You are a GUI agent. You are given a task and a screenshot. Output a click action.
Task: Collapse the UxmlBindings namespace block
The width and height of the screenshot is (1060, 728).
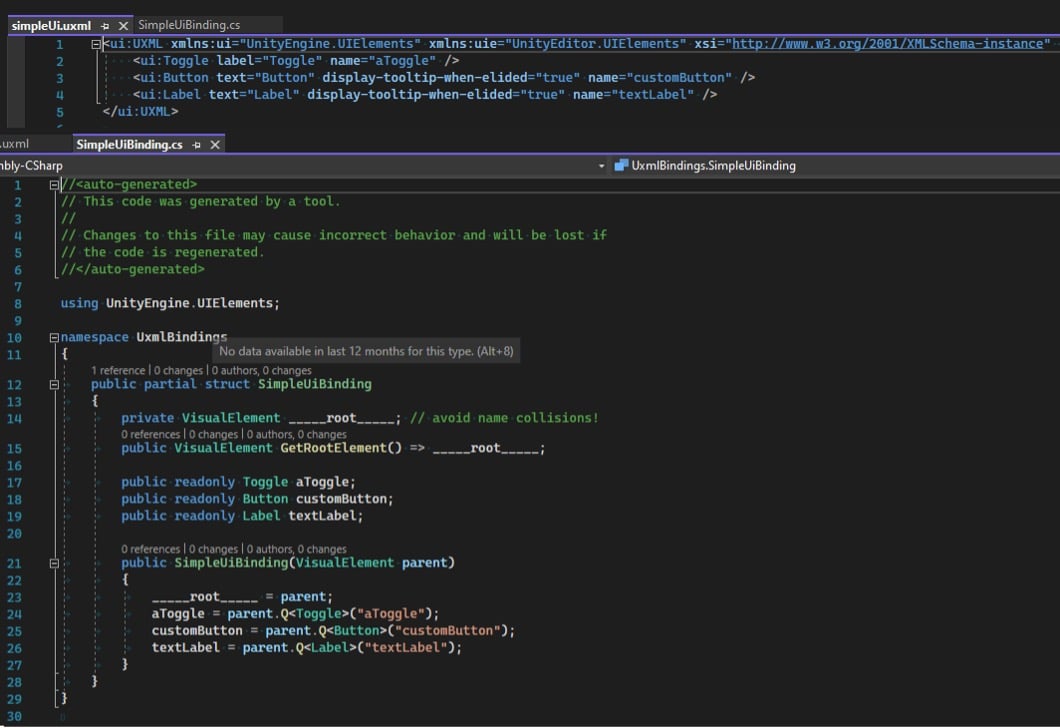54,337
